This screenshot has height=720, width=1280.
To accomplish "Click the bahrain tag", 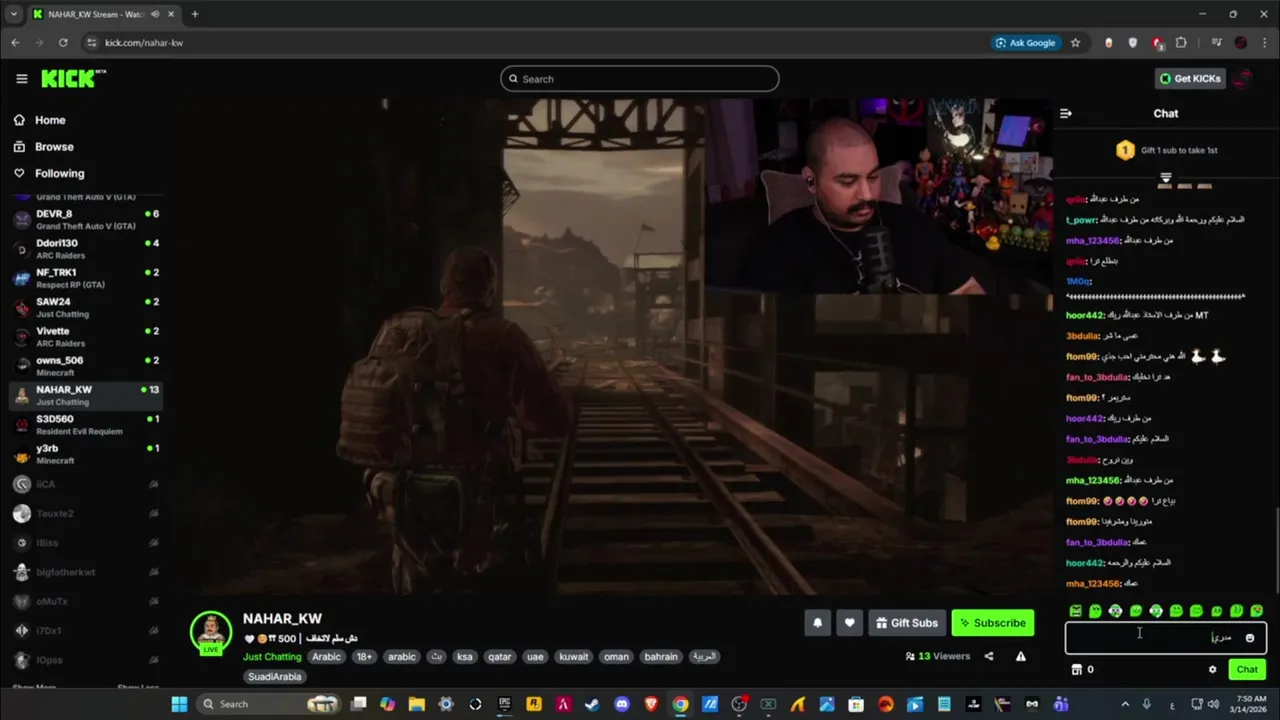I will [x=661, y=657].
